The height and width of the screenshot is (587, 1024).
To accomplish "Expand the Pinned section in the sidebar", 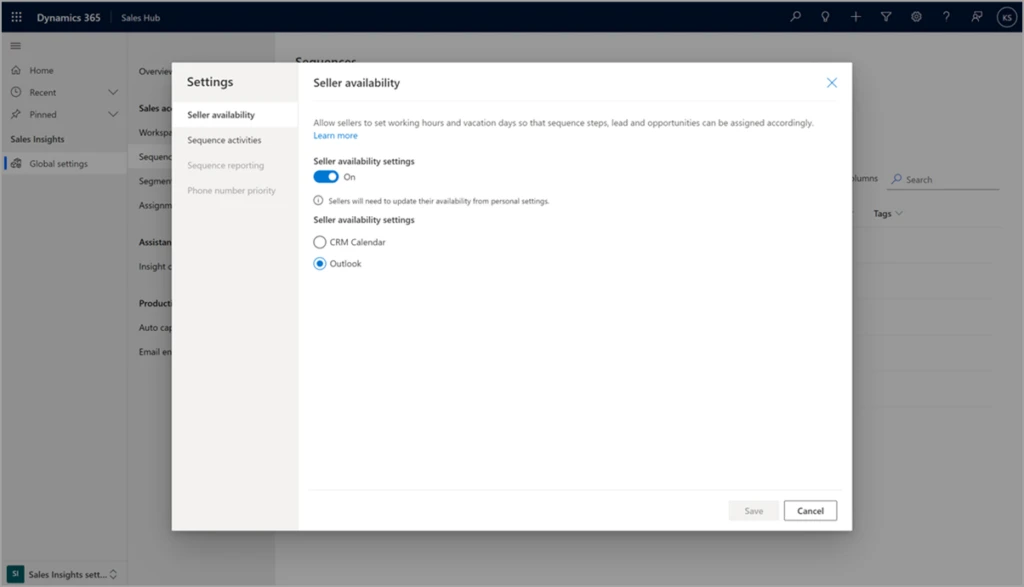I will pyautogui.click(x=113, y=116).
